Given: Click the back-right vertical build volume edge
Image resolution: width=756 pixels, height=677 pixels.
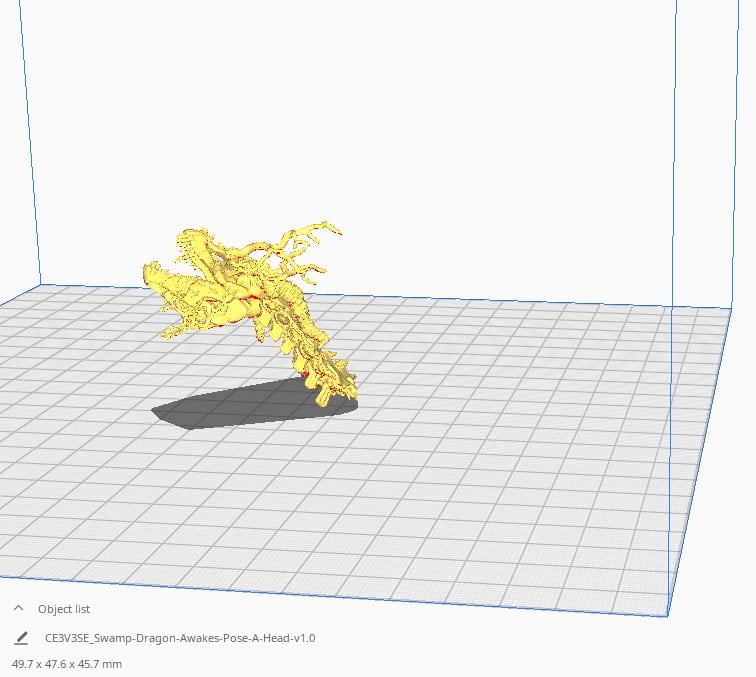Looking at the screenshot, I should click(x=675, y=154).
